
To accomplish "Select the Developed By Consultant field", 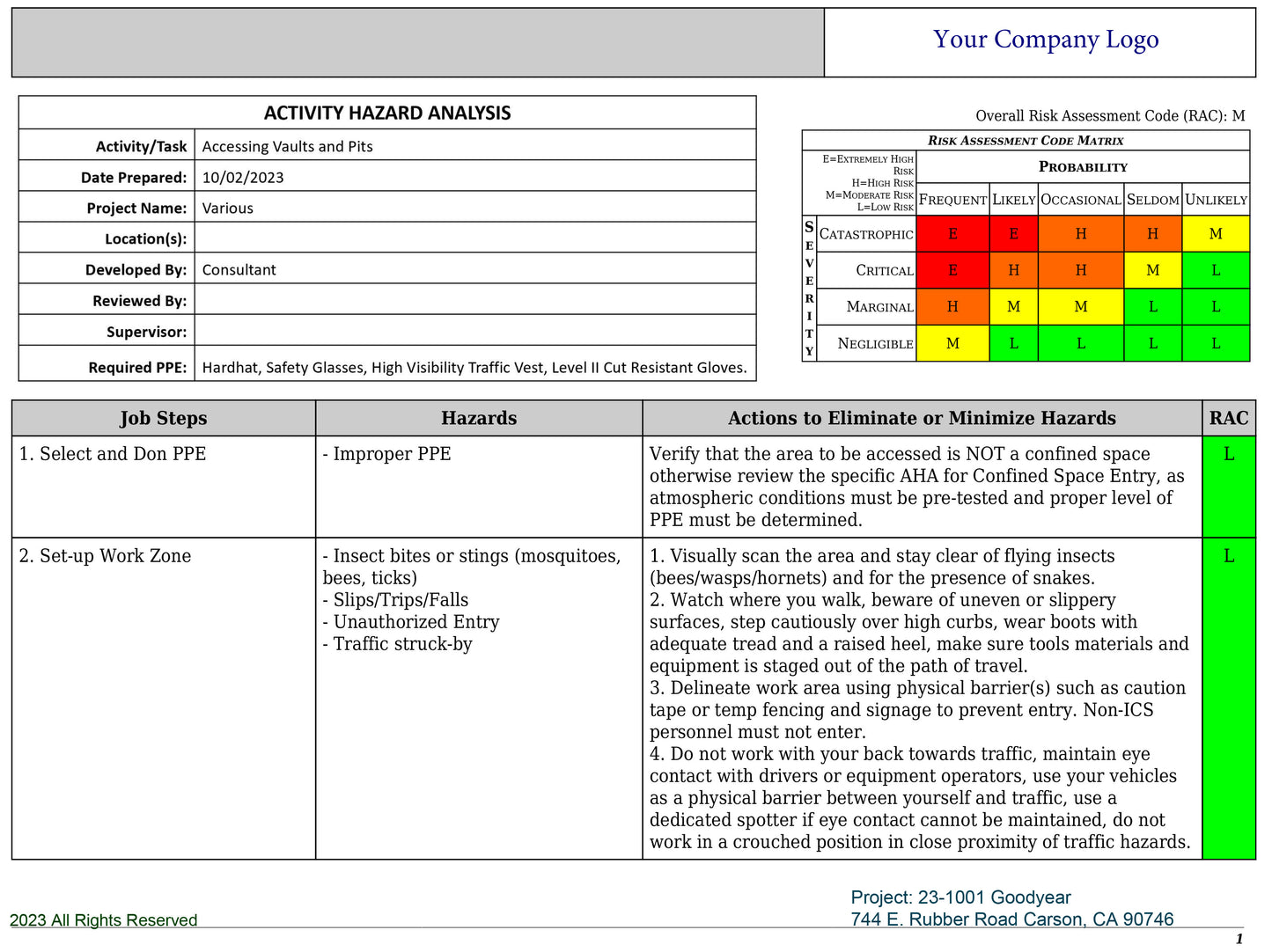I will coord(239,269).
